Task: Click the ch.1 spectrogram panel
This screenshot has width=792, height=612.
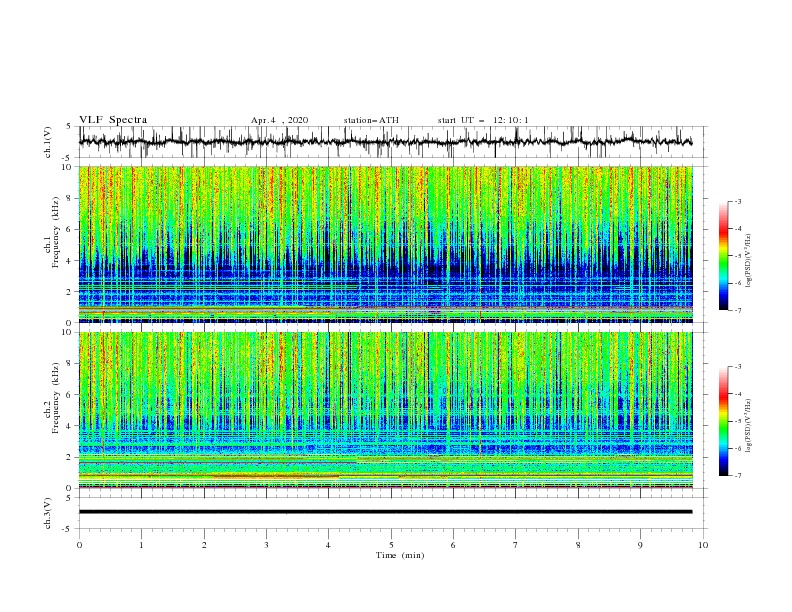Action: pyautogui.click(x=386, y=244)
